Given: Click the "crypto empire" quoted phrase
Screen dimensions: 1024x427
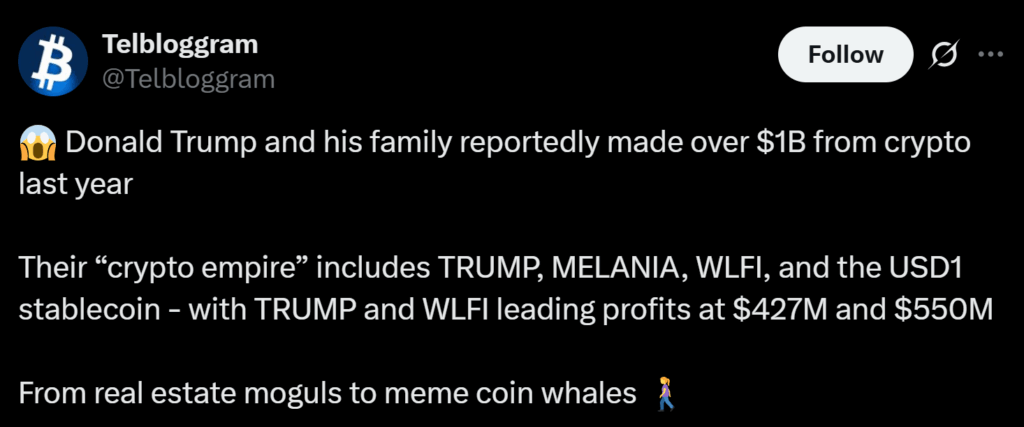Looking at the screenshot, I should 202,267.
